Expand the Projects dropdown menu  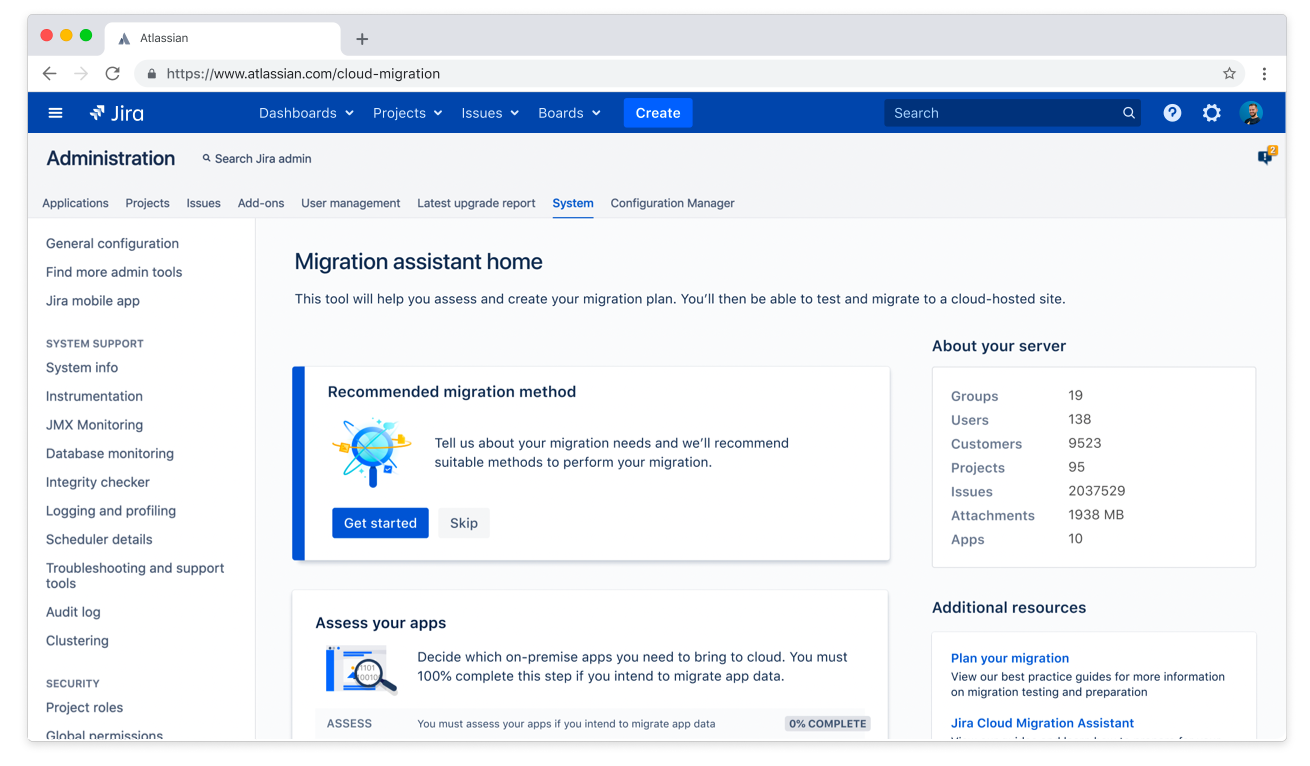click(x=407, y=113)
